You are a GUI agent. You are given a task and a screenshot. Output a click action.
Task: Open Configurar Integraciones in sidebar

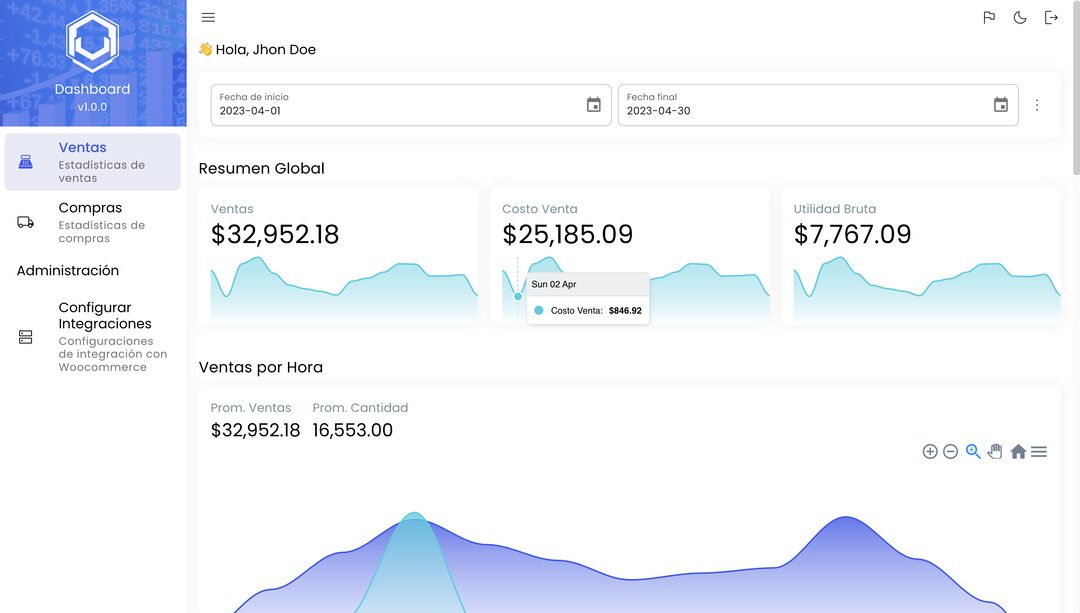(92, 337)
